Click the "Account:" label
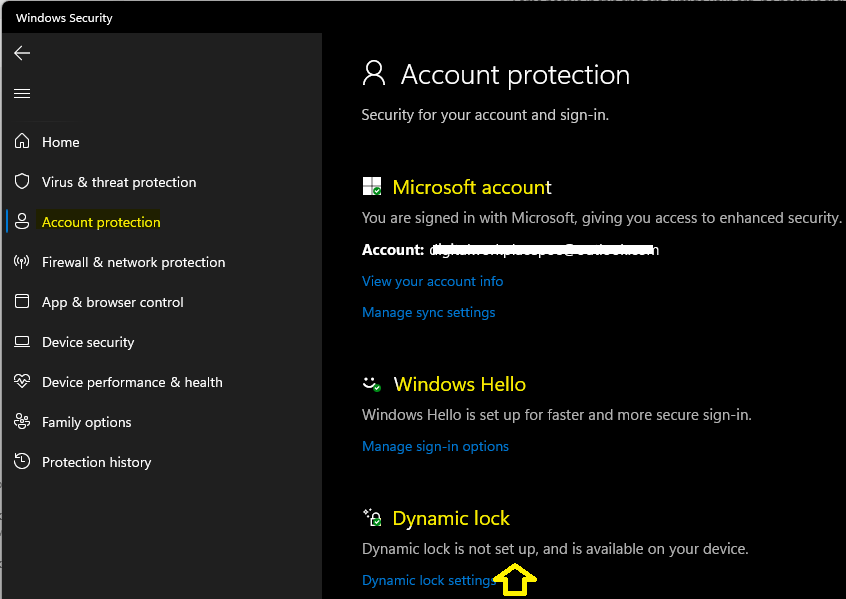The image size is (846, 599). [393, 250]
